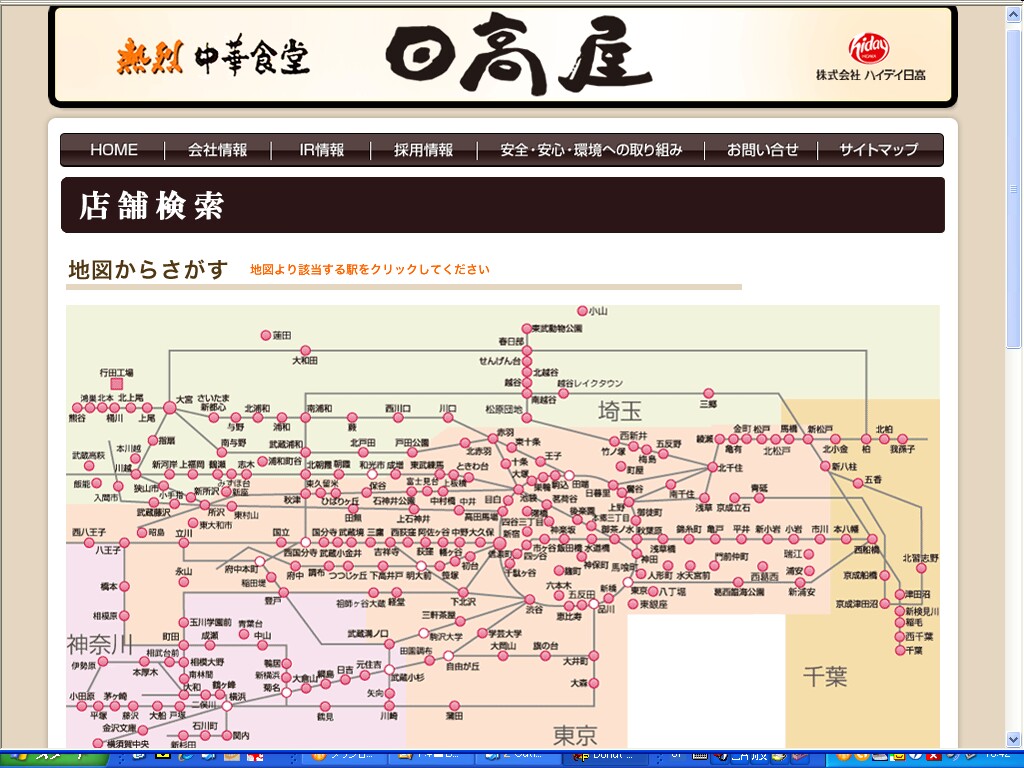Select the 飯能 station marker
The width and height of the screenshot is (1024, 768).
point(97,483)
